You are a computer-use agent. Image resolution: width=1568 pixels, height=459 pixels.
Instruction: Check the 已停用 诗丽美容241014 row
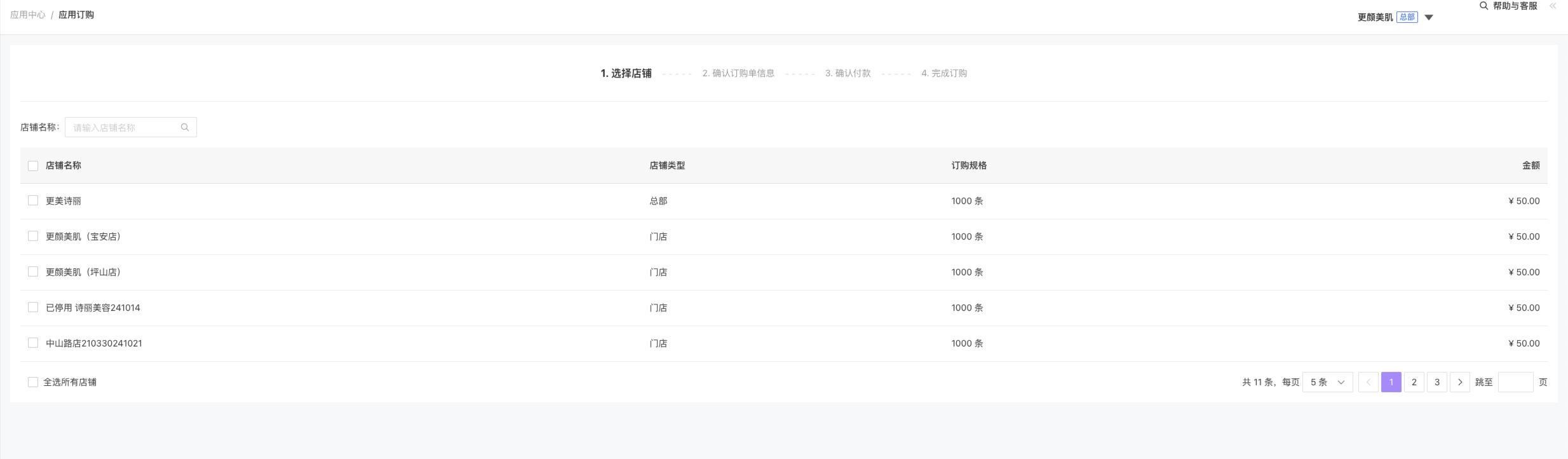click(33, 307)
